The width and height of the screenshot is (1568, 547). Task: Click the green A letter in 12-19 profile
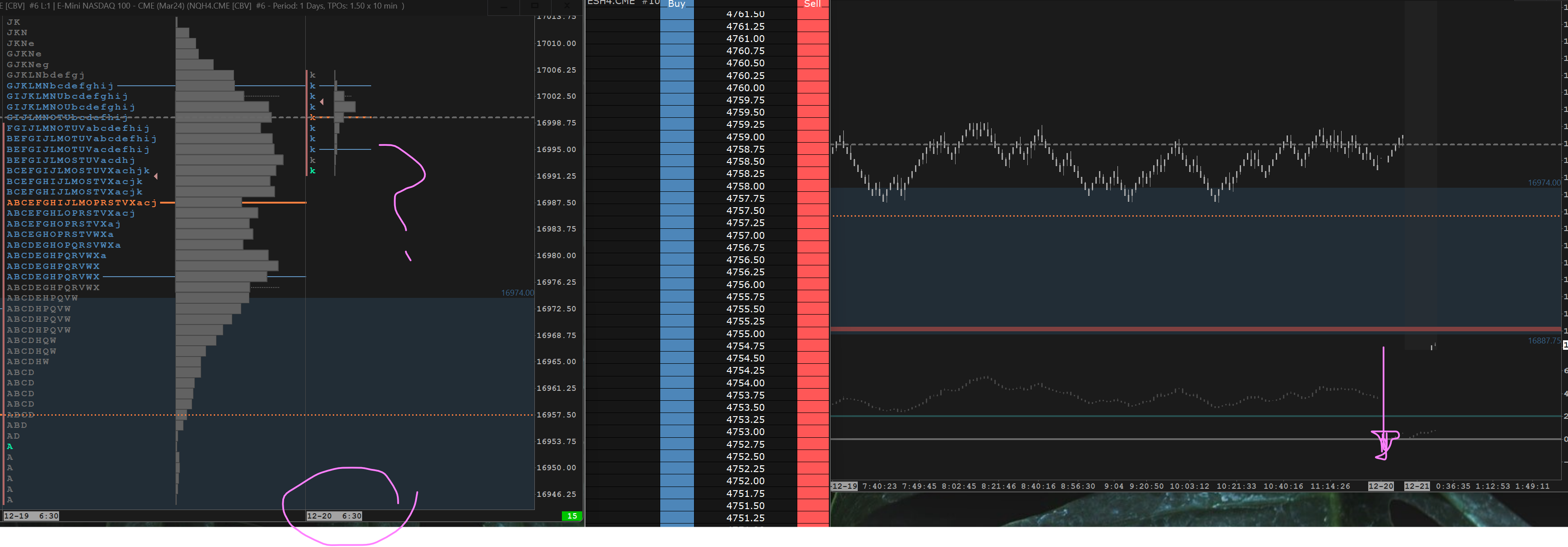pyautogui.click(x=10, y=446)
